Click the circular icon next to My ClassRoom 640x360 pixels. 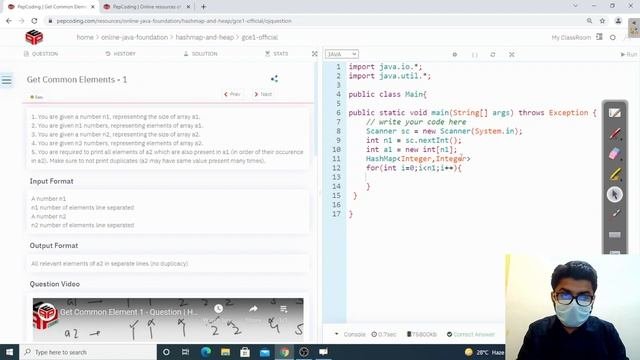[613, 38]
